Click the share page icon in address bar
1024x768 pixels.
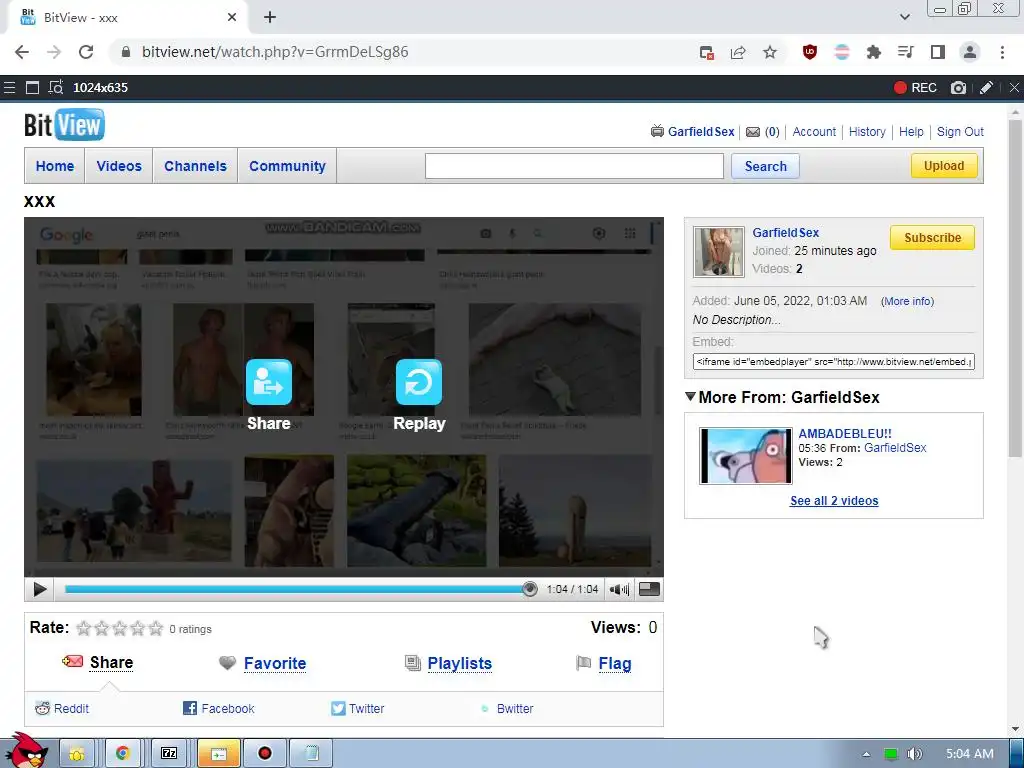point(738,52)
